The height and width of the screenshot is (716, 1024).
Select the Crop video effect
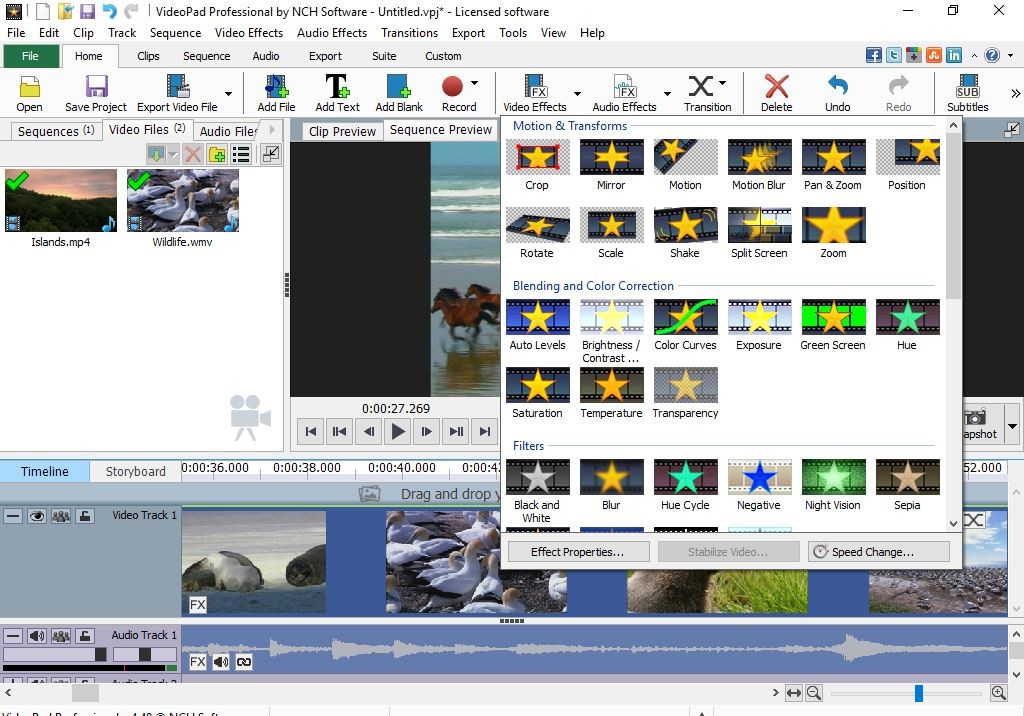(537, 158)
